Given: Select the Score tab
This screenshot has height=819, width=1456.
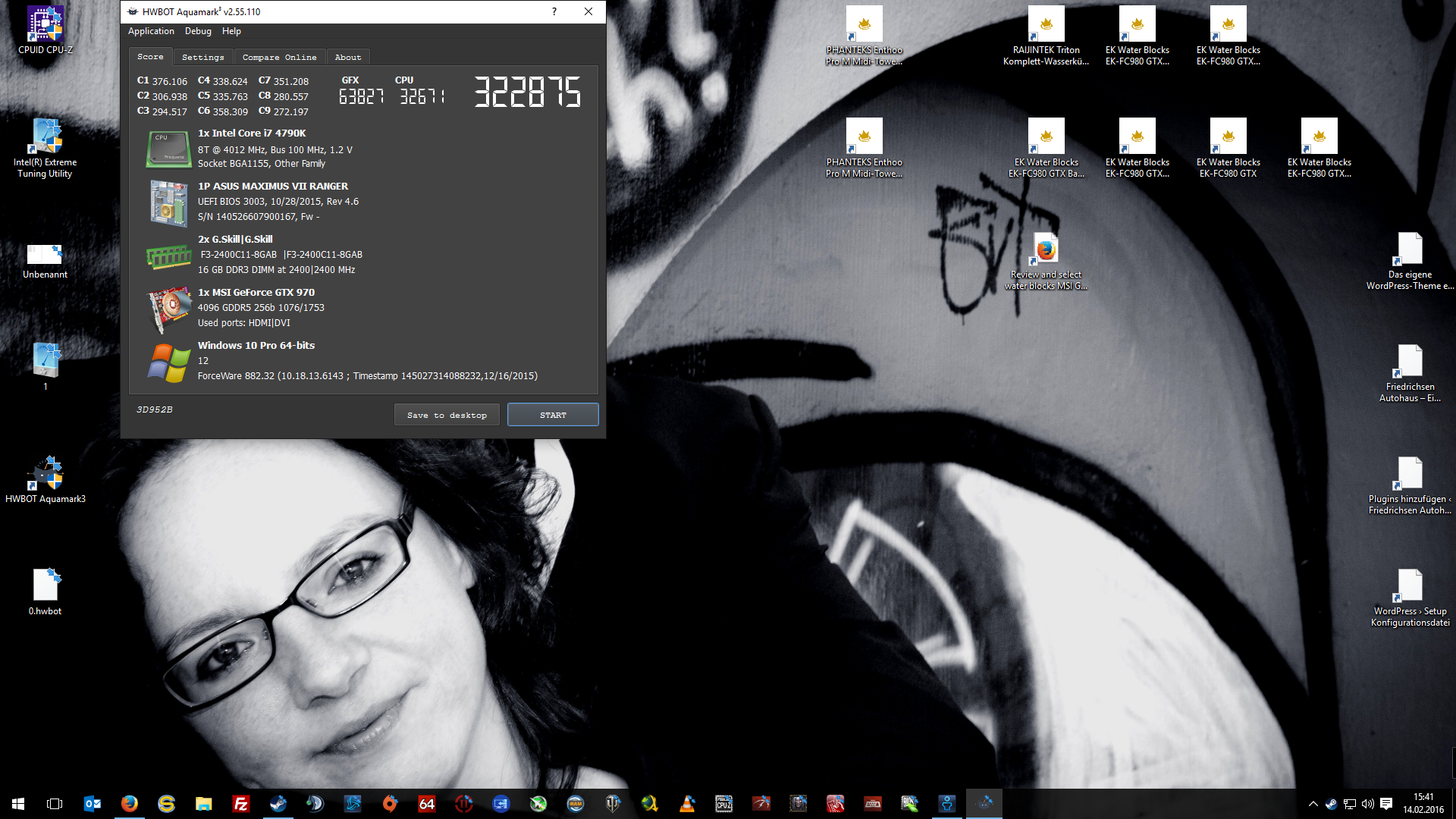Looking at the screenshot, I should [150, 57].
